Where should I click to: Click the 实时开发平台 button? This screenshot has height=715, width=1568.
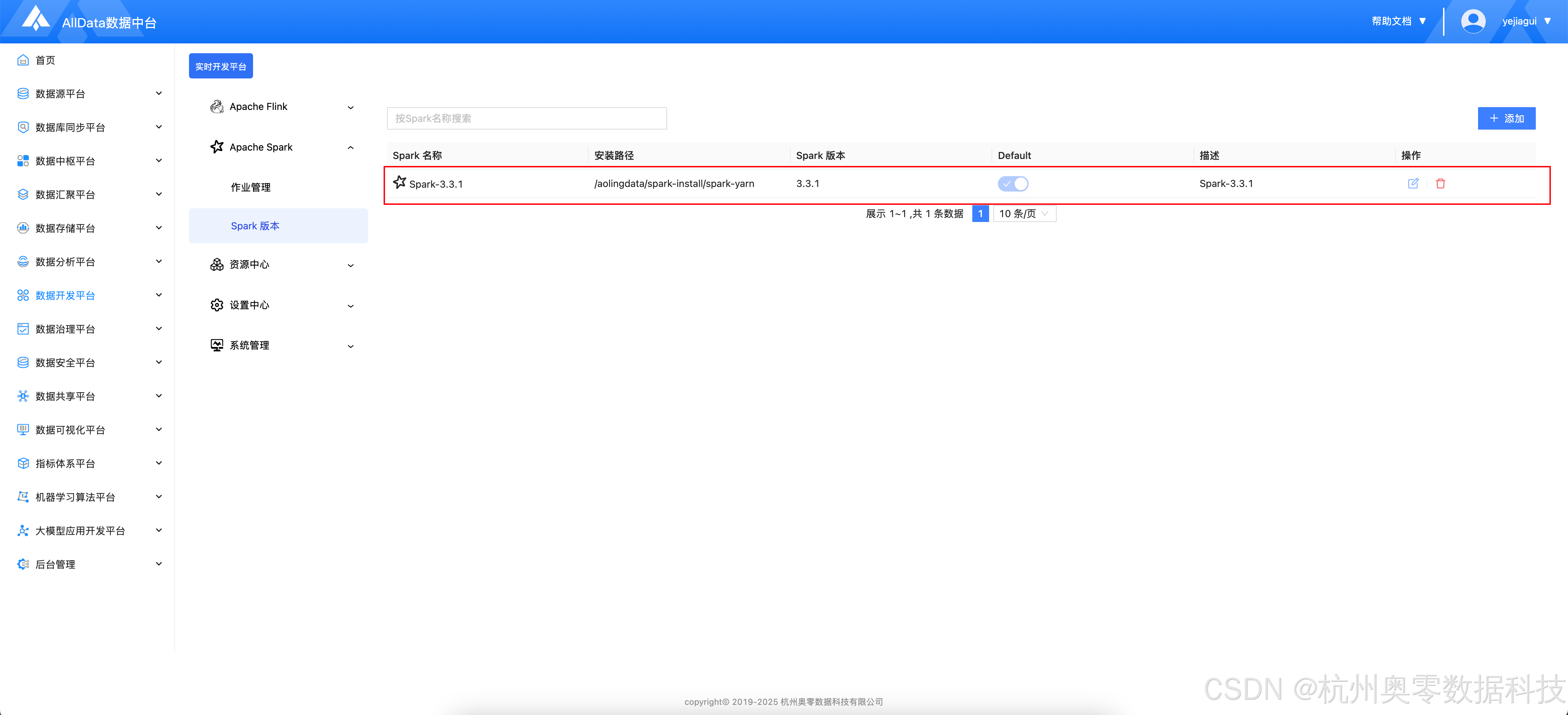click(x=220, y=67)
